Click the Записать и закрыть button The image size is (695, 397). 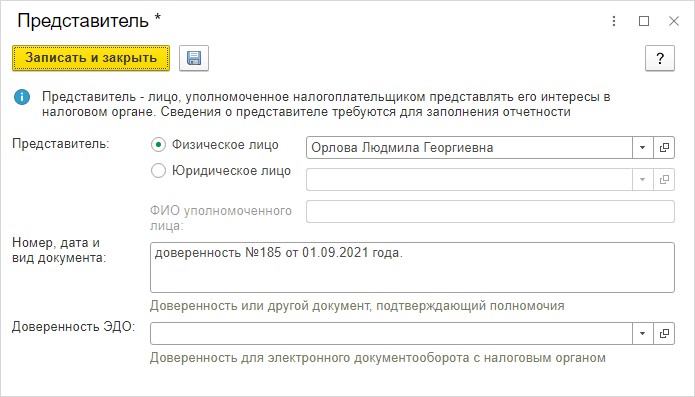tap(91, 58)
